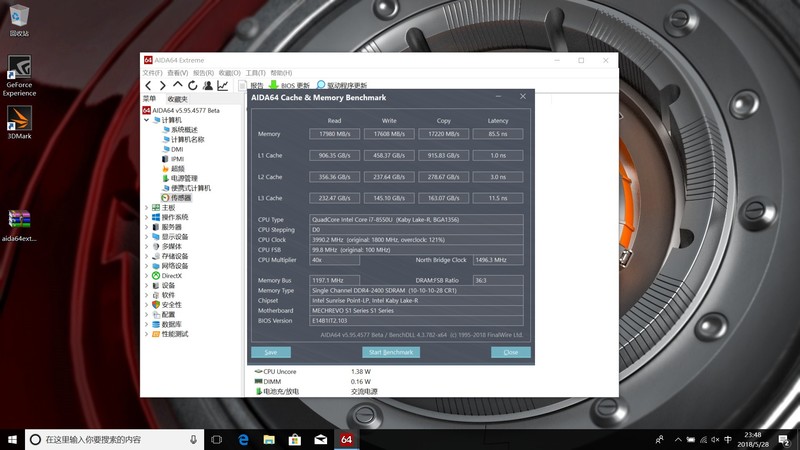
Task: Expand the 主板 tree node
Action: pyautogui.click(x=146, y=208)
